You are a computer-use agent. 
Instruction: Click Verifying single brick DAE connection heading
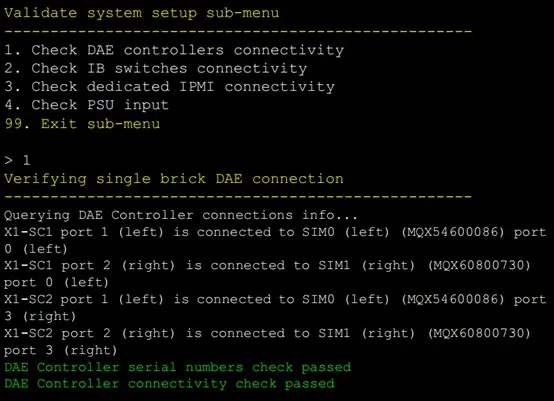[173, 179]
